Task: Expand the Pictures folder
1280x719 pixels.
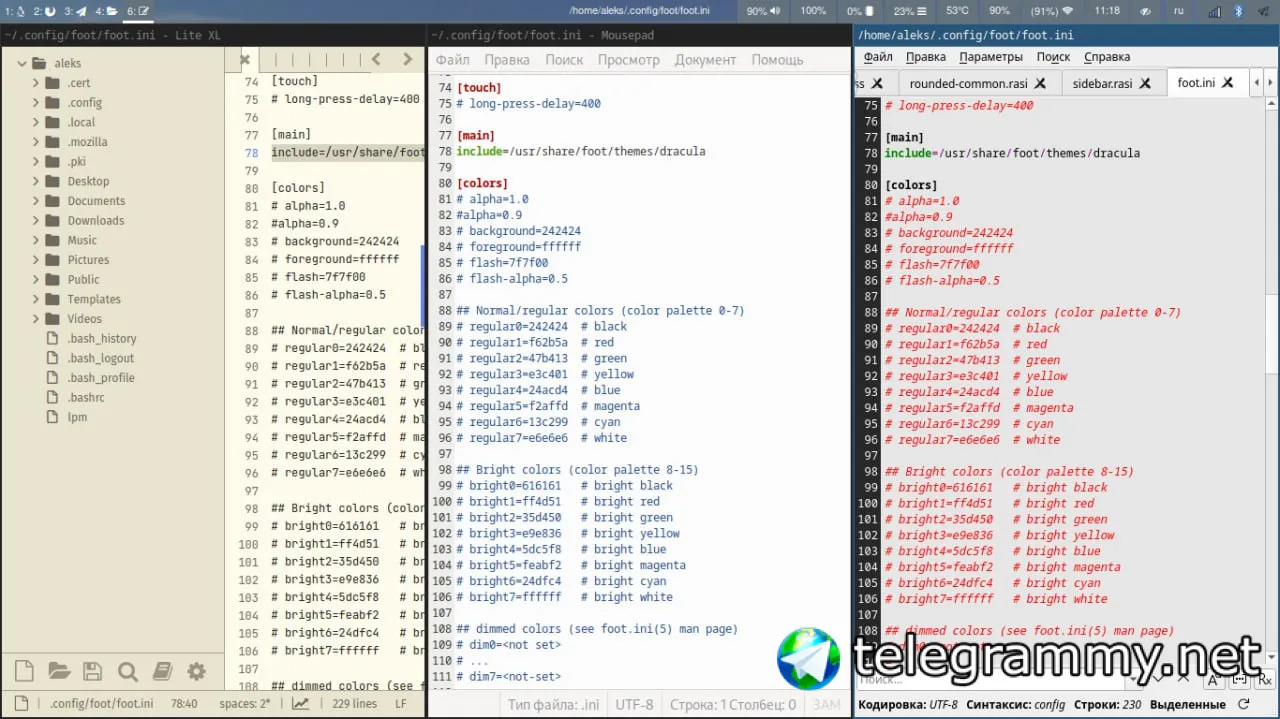Action: click(x=36, y=260)
